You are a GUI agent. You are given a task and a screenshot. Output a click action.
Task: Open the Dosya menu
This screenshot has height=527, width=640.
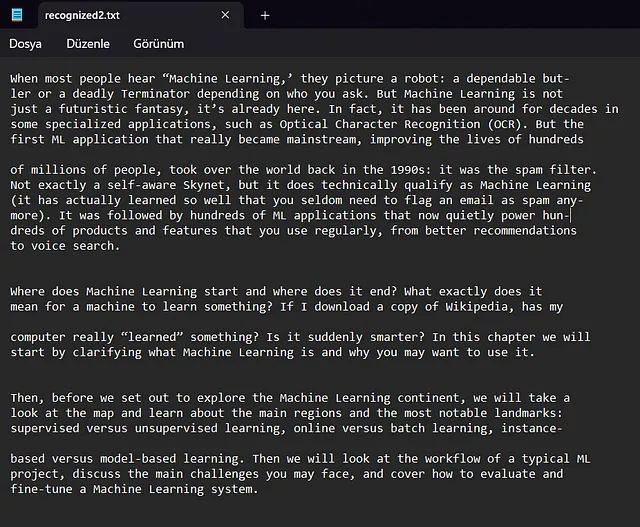click(25, 44)
